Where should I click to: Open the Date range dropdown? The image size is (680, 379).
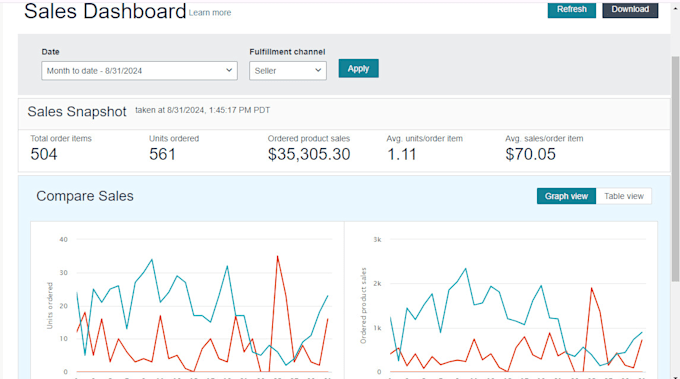[139, 71]
